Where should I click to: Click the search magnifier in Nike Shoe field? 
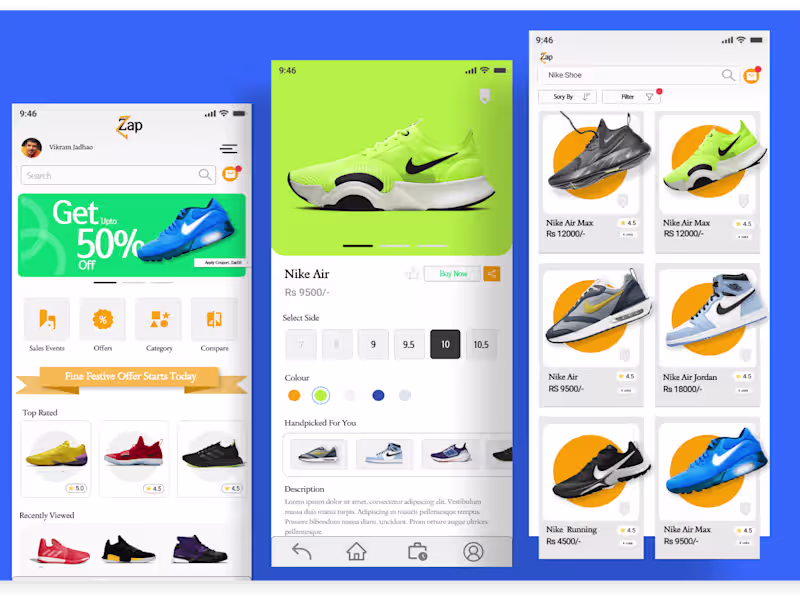[x=728, y=76]
